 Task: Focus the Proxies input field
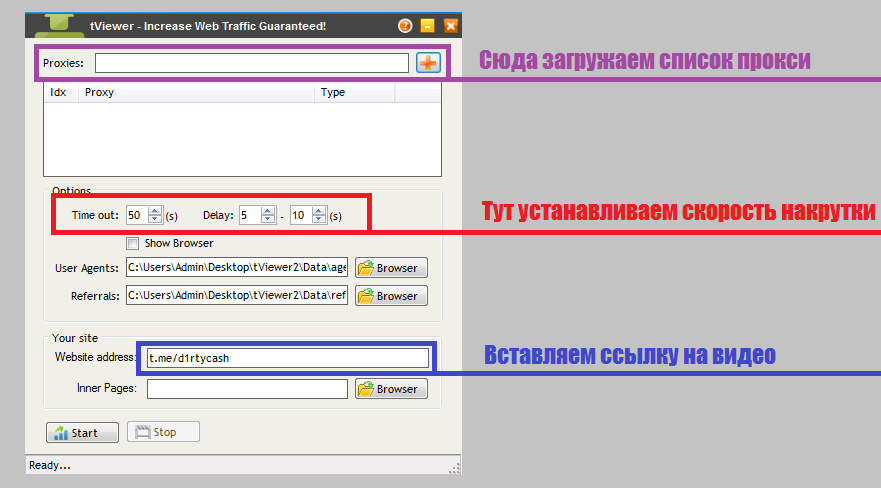pyautogui.click(x=251, y=63)
